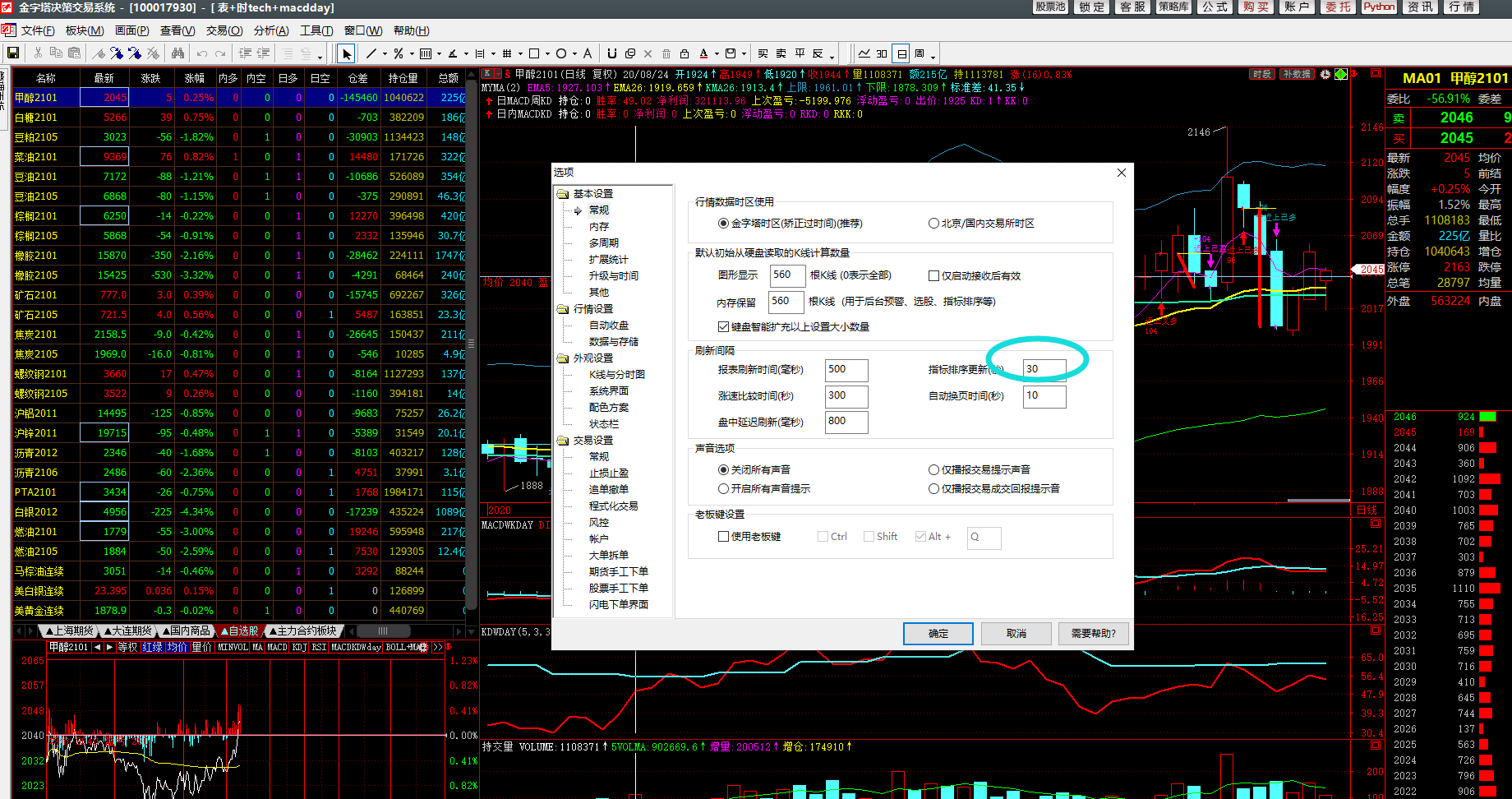Enable the 使用老板键 checkbox

(x=724, y=537)
